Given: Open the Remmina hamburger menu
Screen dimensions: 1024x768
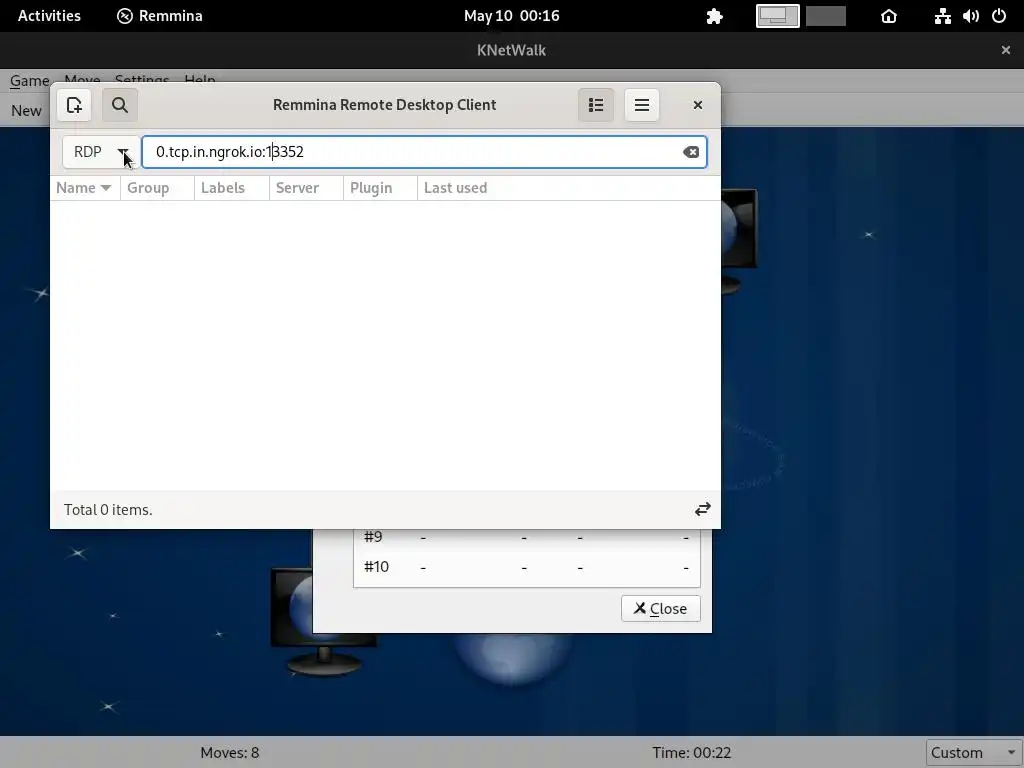Looking at the screenshot, I should (x=641, y=105).
